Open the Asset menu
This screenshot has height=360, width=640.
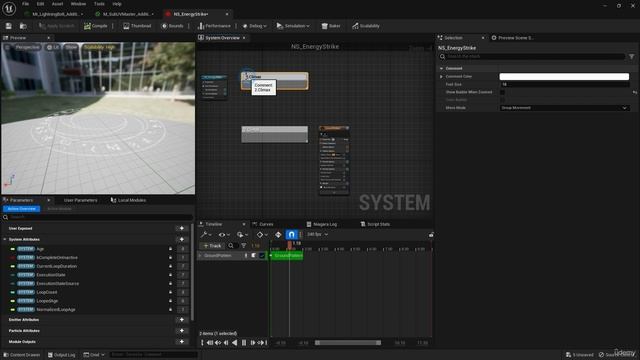pyautogui.click(x=58, y=4)
